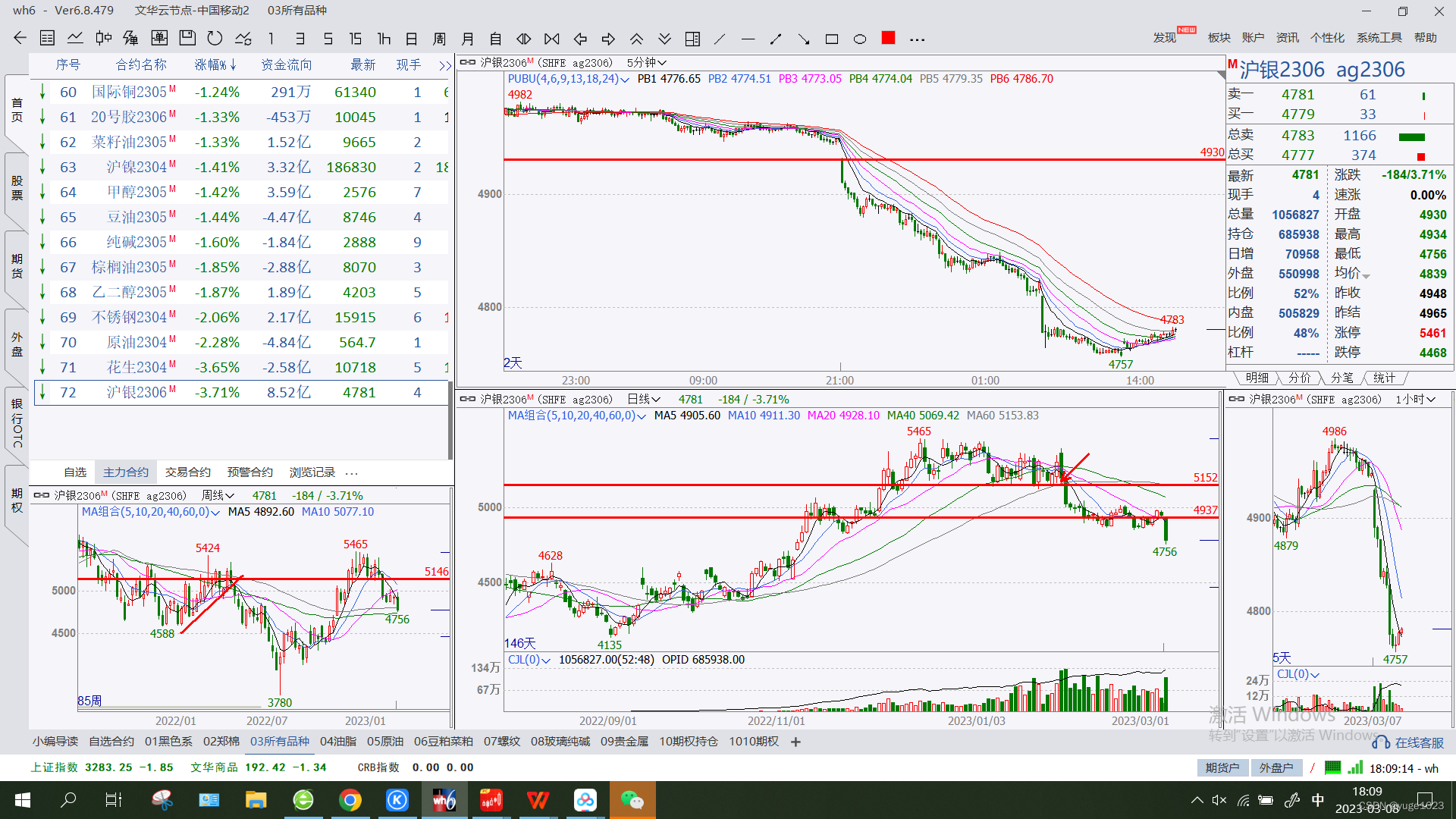Open more drawing tools via the ellipsis
Viewport: 1456px width, 819px height.
click(x=917, y=39)
